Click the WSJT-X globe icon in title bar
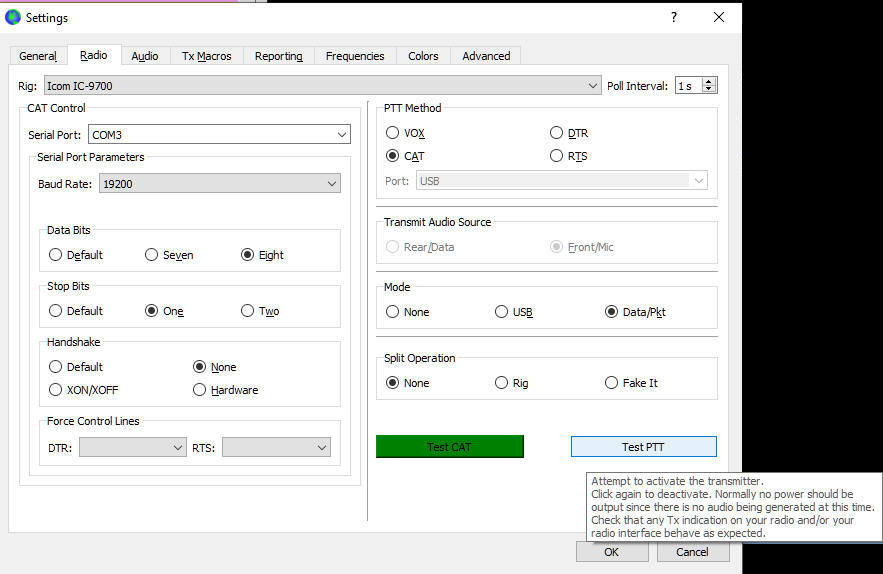The width and height of the screenshot is (883, 574). point(13,18)
